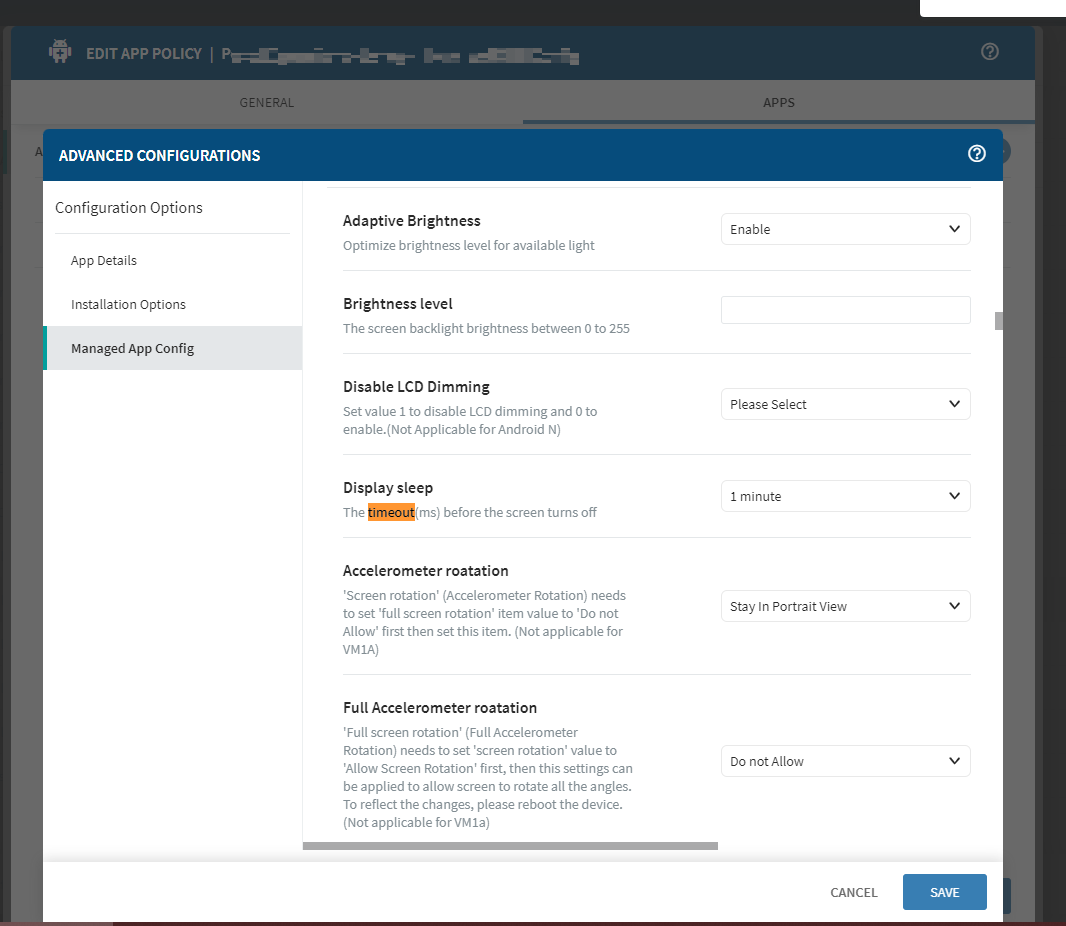
Task: Click the Brightness level input field
Action: pos(845,310)
